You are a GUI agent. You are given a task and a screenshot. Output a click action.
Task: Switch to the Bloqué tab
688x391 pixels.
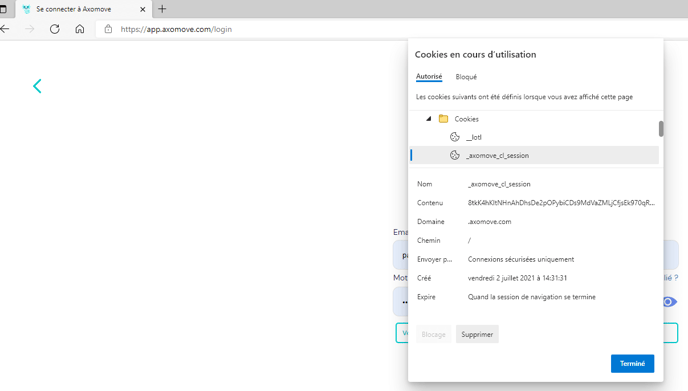click(466, 77)
